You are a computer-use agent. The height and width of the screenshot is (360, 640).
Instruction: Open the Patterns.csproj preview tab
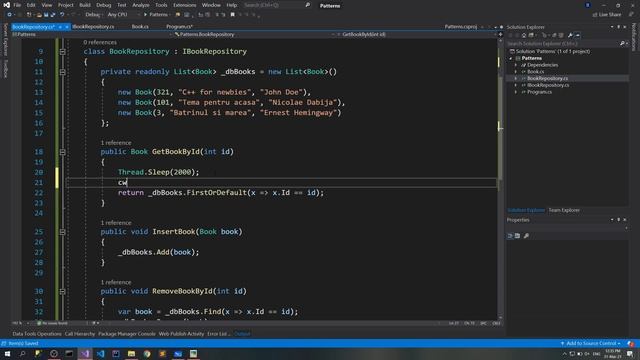click(460, 27)
